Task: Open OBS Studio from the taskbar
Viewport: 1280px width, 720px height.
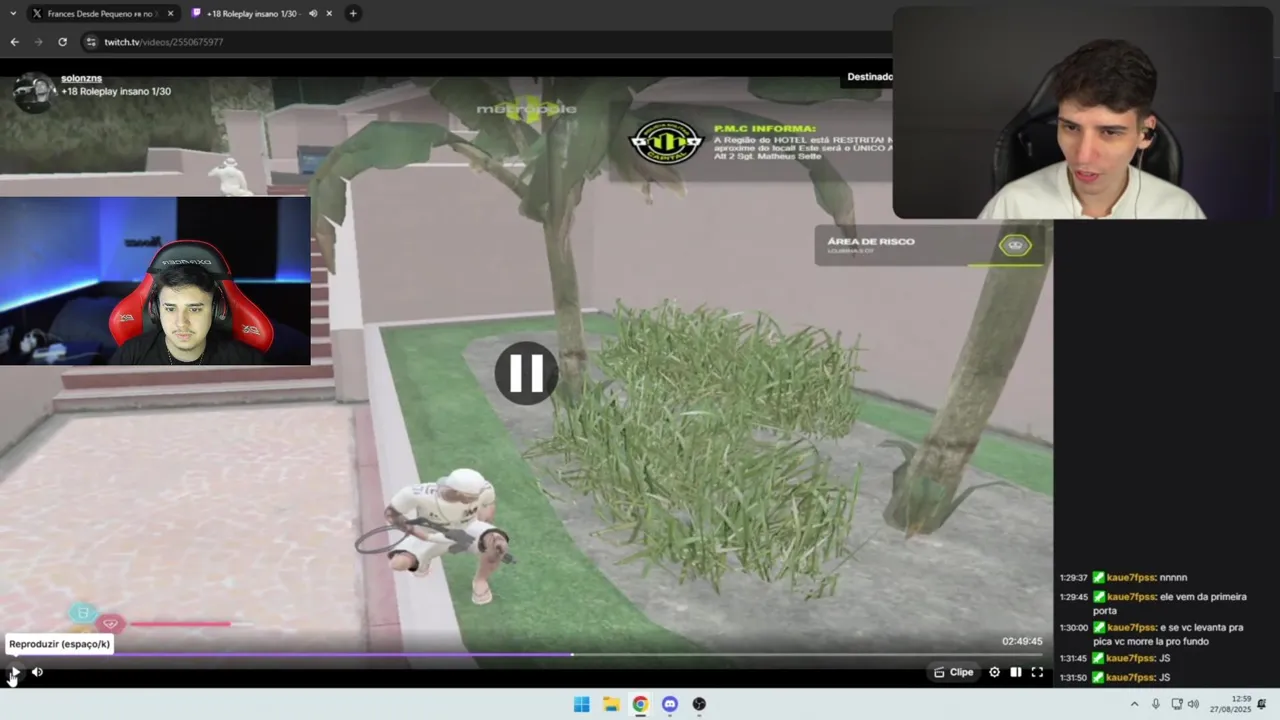Action: coord(699,704)
